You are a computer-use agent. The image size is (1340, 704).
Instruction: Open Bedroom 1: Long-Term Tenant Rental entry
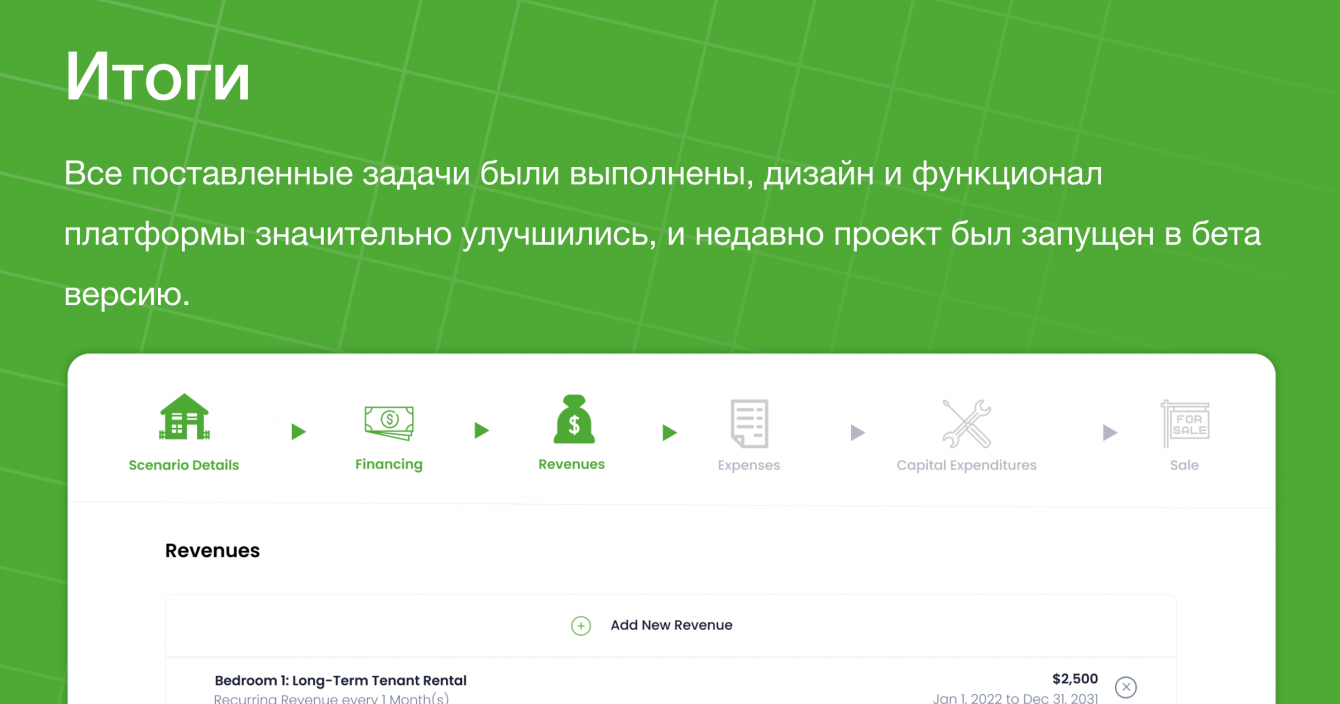click(341, 681)
